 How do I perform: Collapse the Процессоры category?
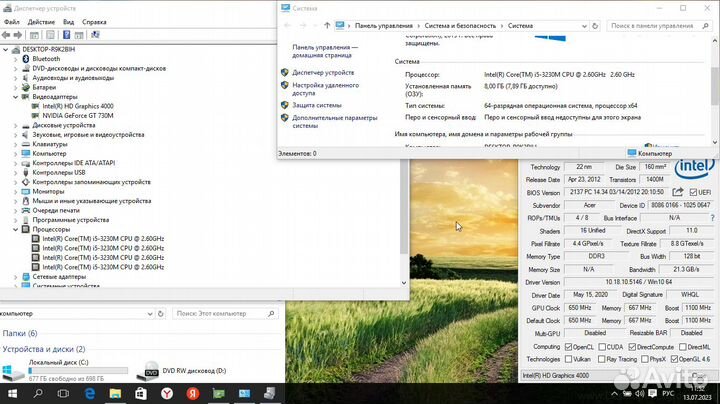16,229
